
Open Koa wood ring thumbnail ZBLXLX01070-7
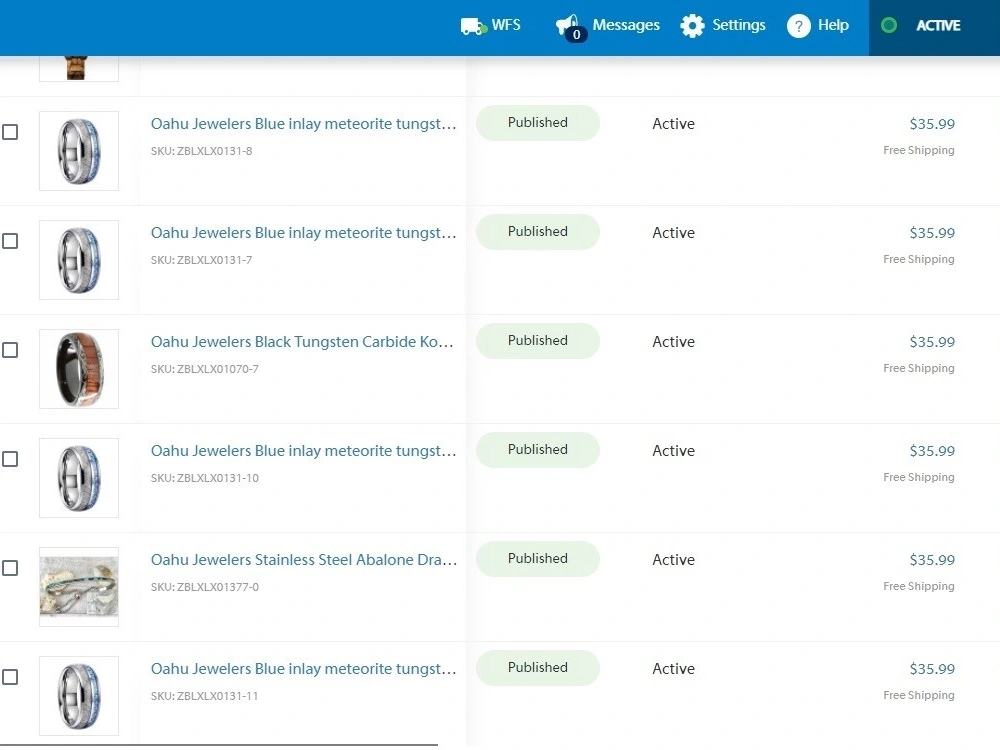[x=79, y=369]
